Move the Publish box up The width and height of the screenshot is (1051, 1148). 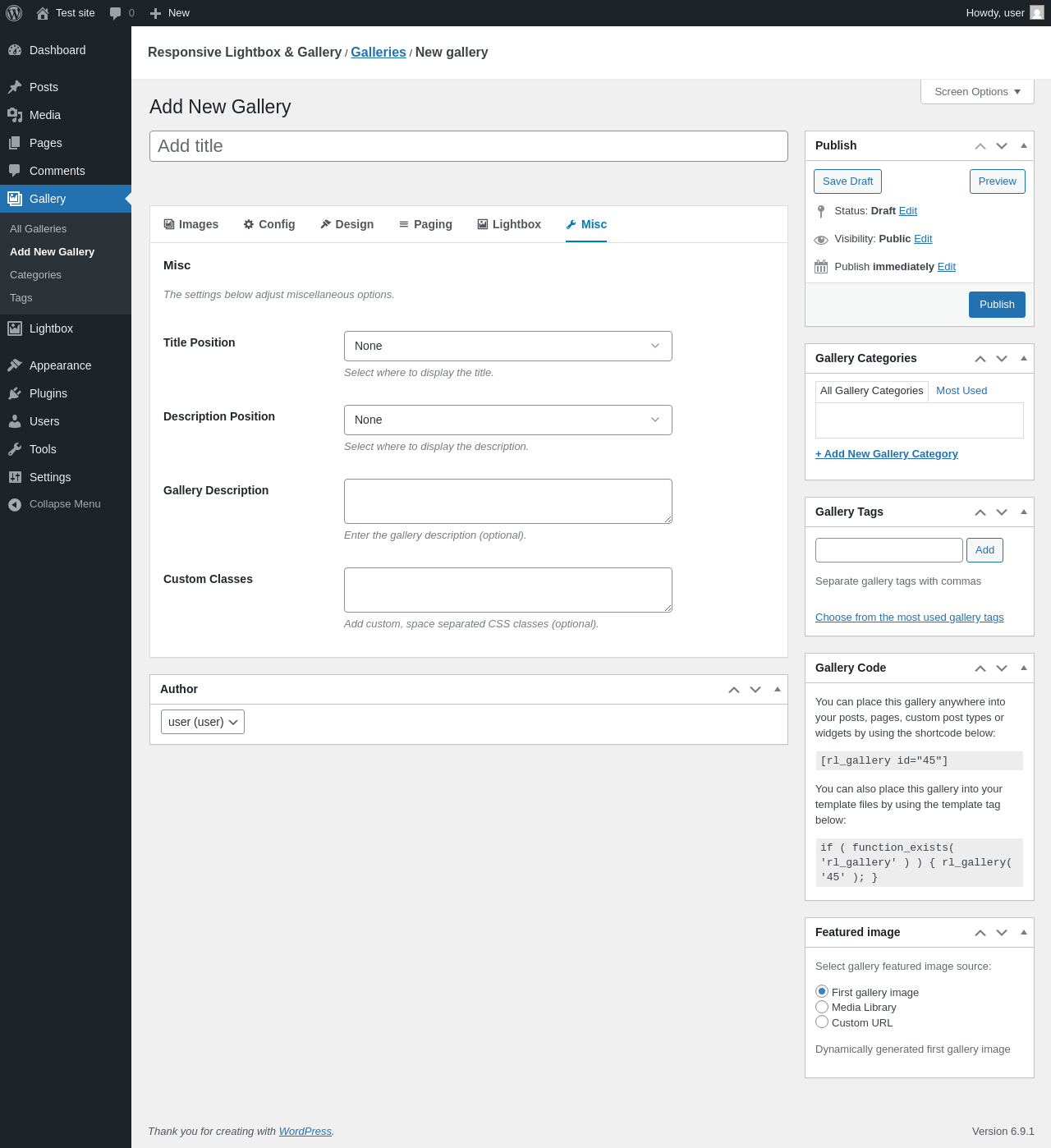point(980,146)
